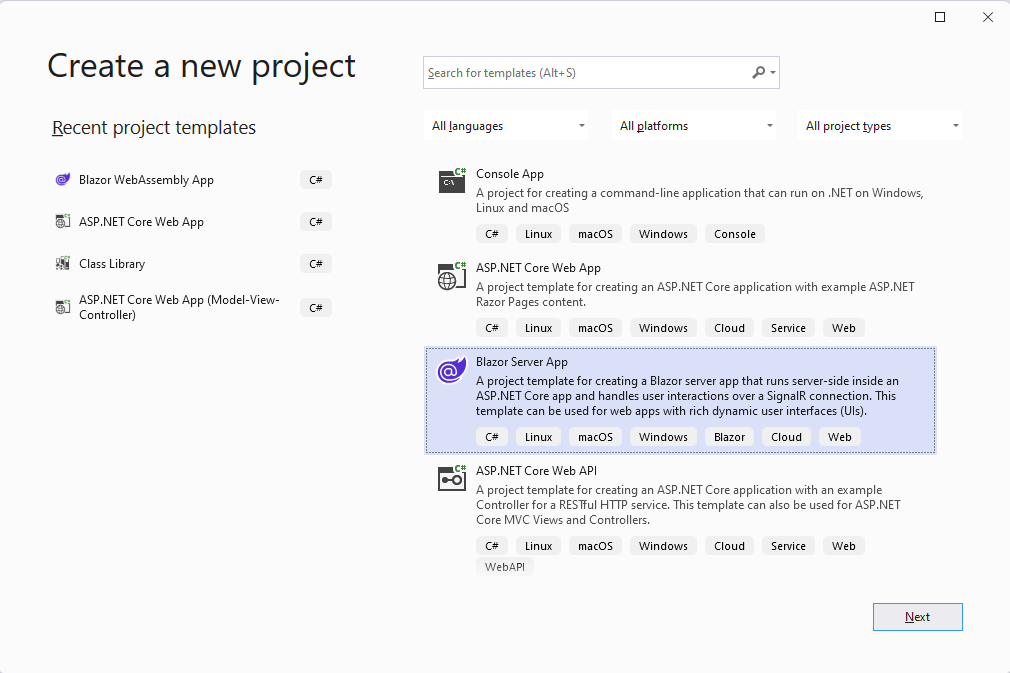Image resolution: width=1010 pixels, height=673 pixels.
Task: Open the All project types dropdown
Action: (x=880, y=126)
